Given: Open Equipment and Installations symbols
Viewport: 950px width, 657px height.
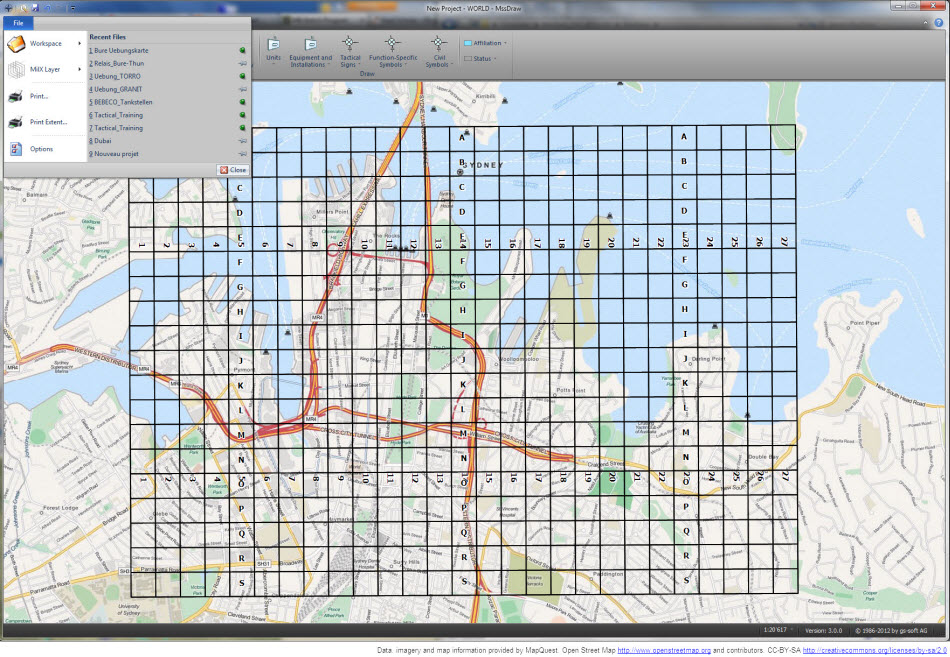Looking at the screenshot, I should [310, 44].
